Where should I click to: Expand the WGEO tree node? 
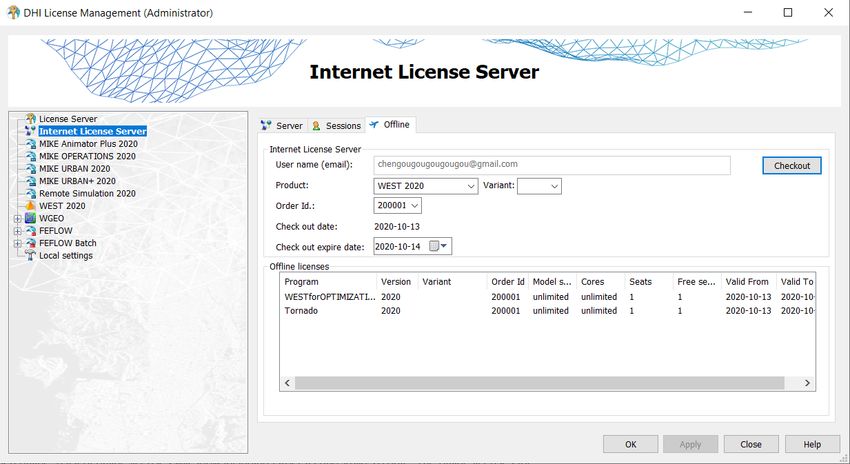[17, 219]
